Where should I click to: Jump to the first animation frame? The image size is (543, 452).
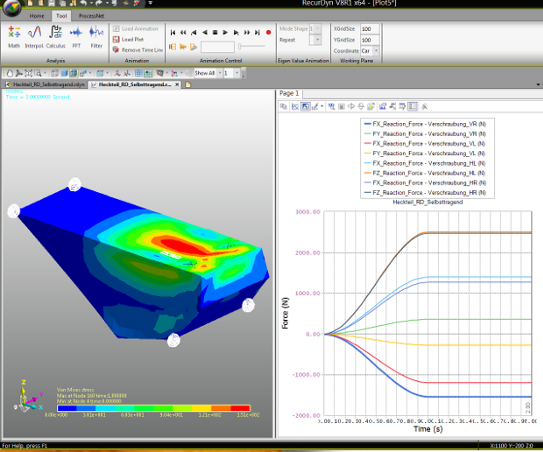173,32
